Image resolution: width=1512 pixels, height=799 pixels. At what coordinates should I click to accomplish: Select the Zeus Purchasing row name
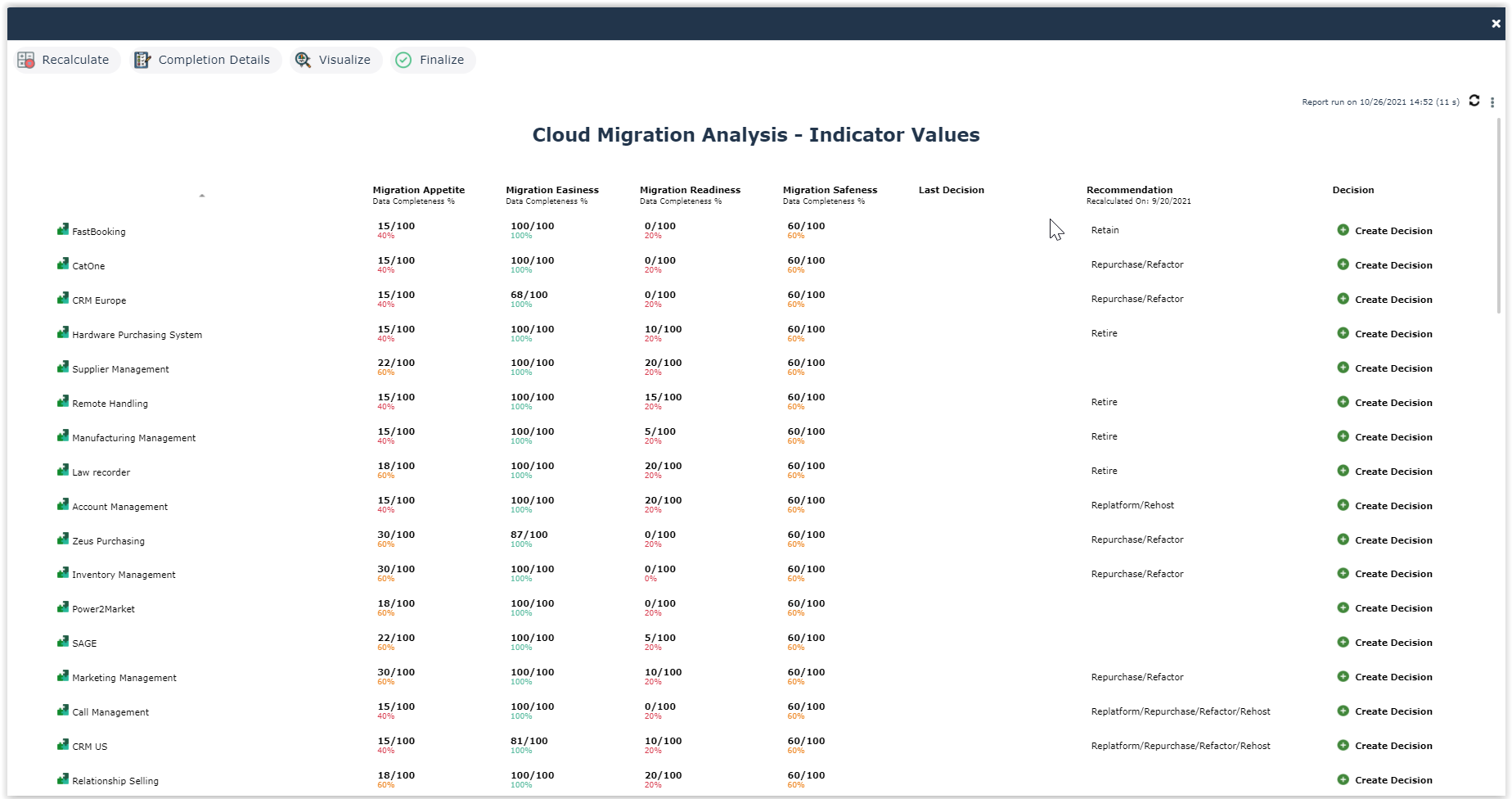[x=109, y=541]
